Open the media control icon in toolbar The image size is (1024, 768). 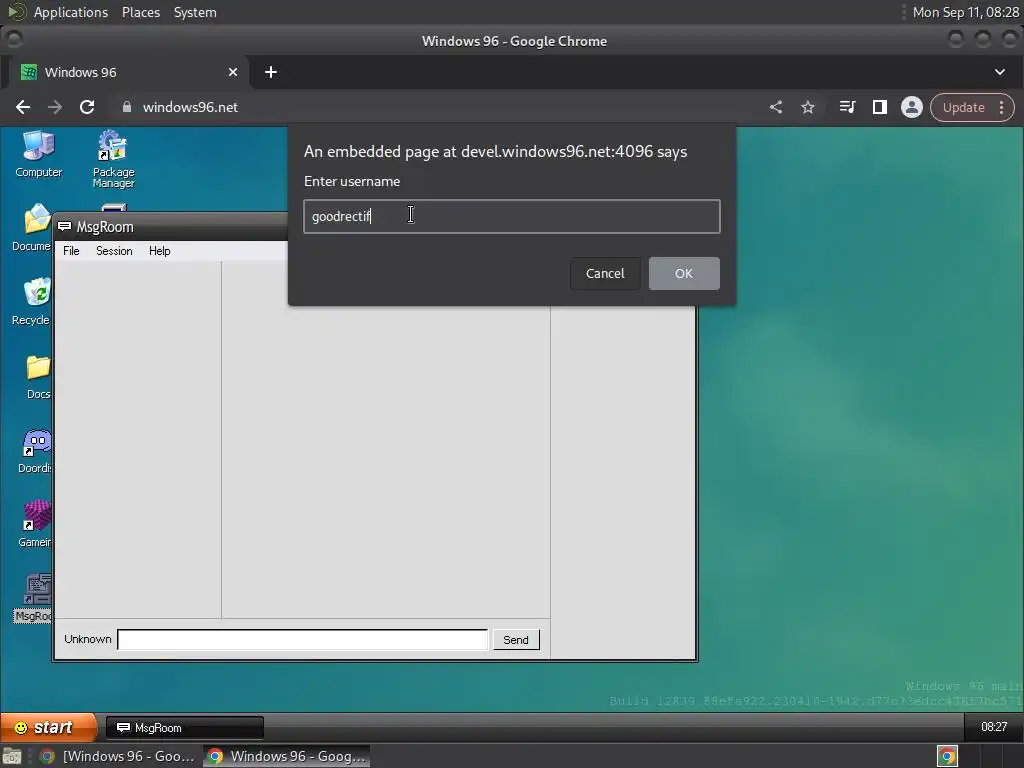click(847, 107)
